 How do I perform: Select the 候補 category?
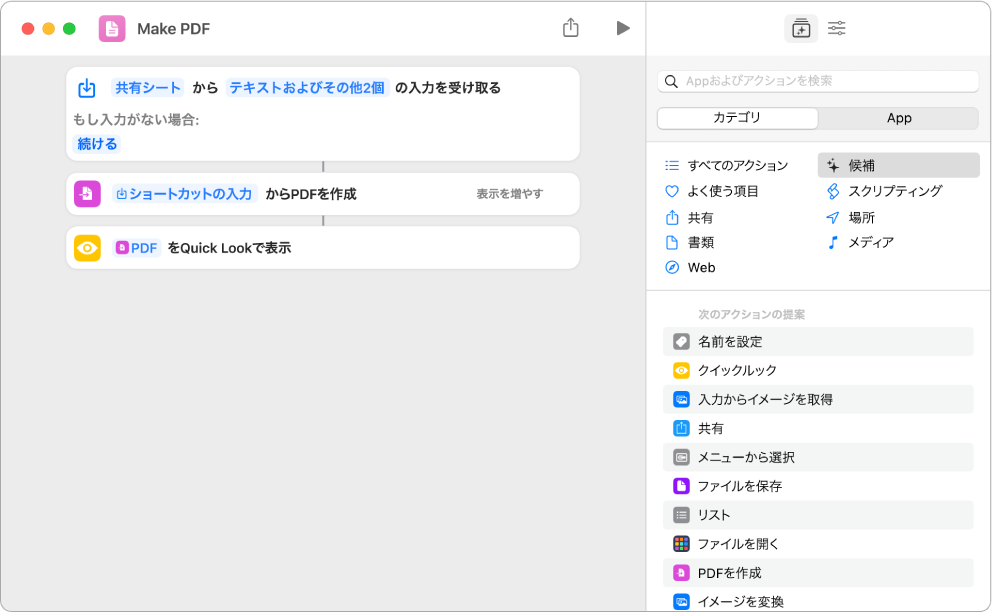(x=898, y=165)
